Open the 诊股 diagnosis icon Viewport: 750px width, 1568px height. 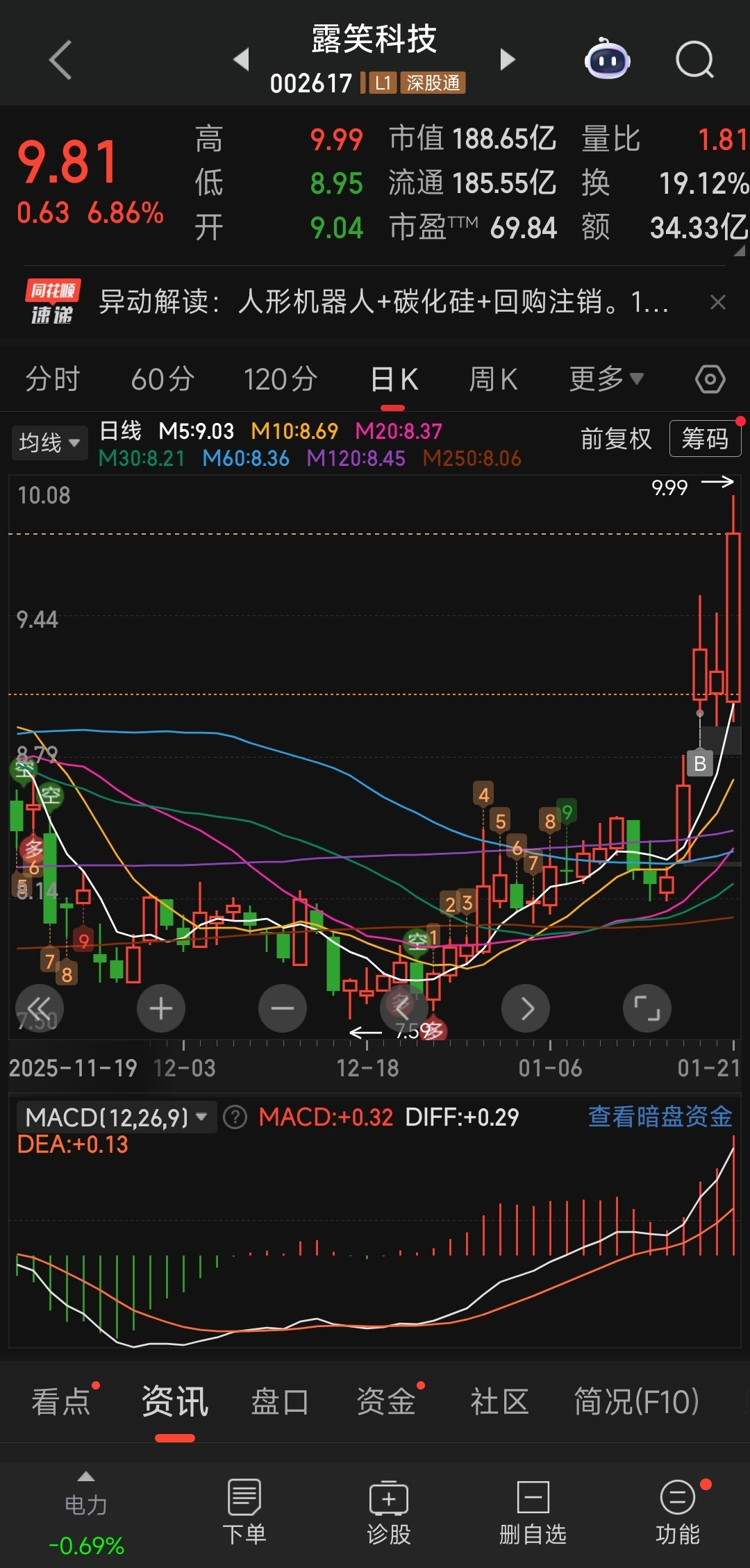click(x=389, y=1512)
